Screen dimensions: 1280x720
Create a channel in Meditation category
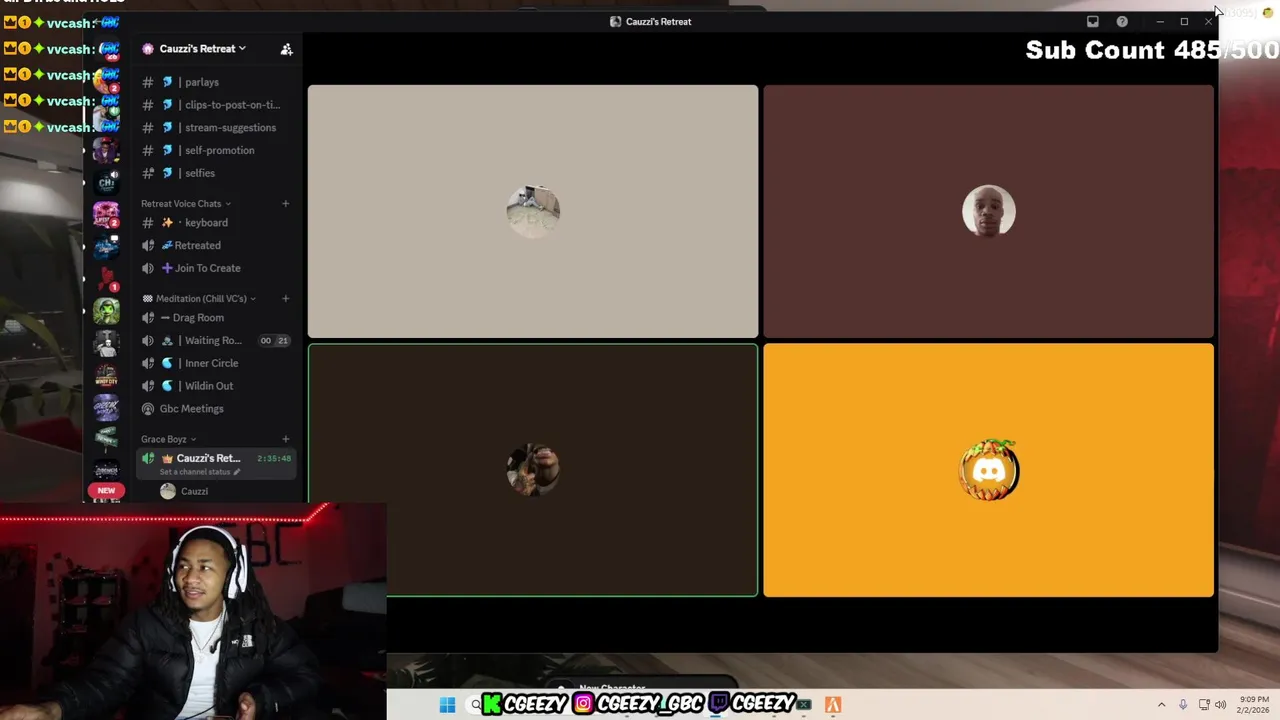pos(285,299)
